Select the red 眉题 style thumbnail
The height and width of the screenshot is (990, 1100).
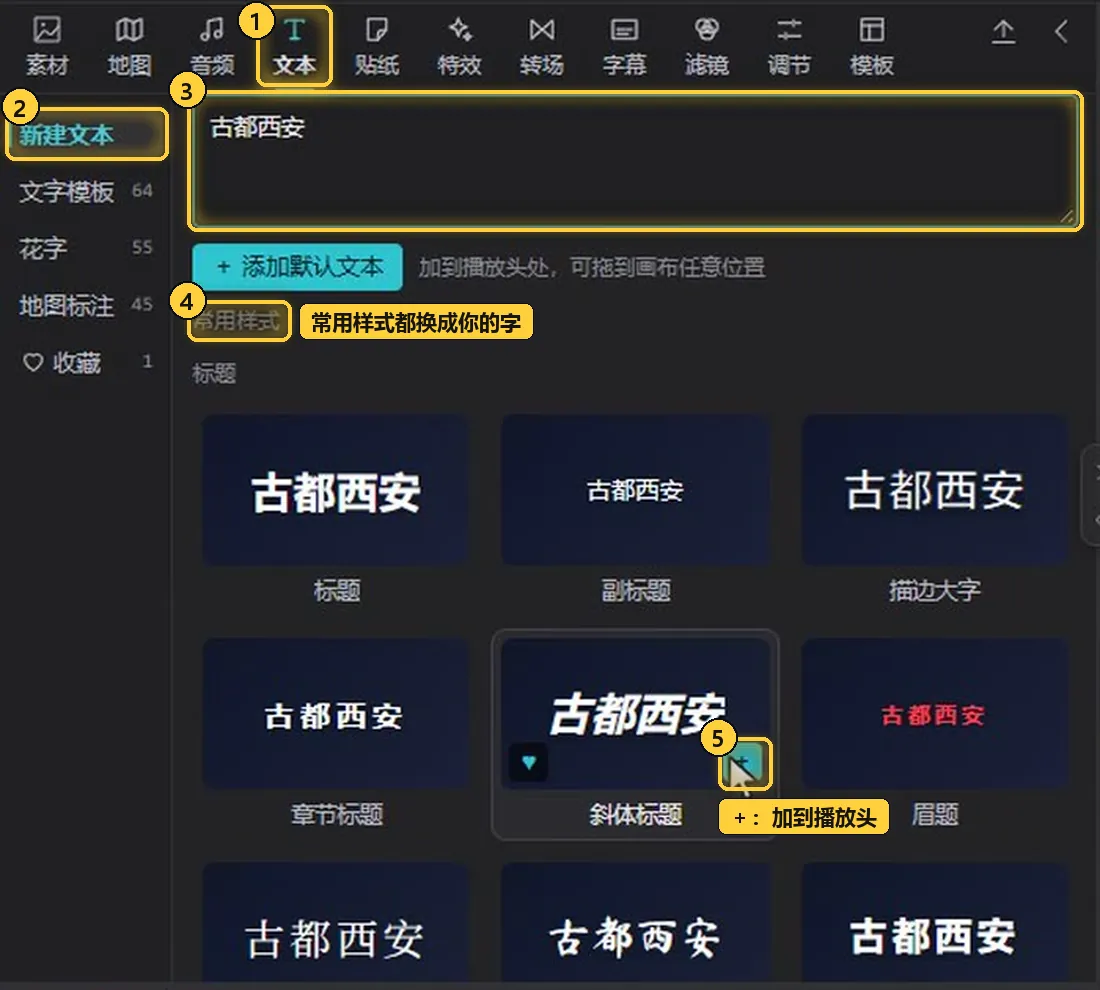coord(935,714)
